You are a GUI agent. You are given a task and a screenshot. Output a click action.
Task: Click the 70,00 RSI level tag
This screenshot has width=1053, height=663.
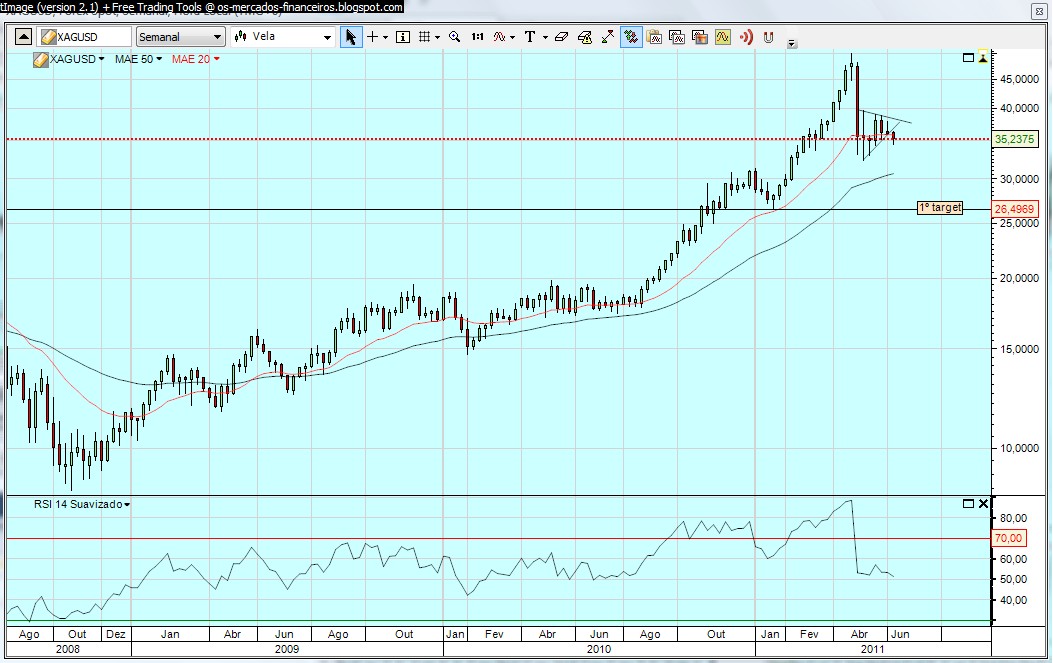[1009, 538]
